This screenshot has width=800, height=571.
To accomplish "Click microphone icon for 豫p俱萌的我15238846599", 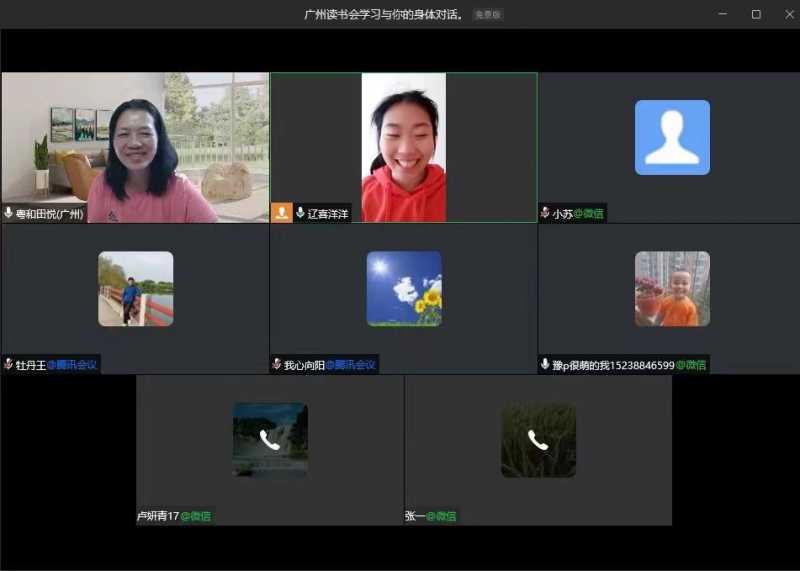I will [545, 365].
